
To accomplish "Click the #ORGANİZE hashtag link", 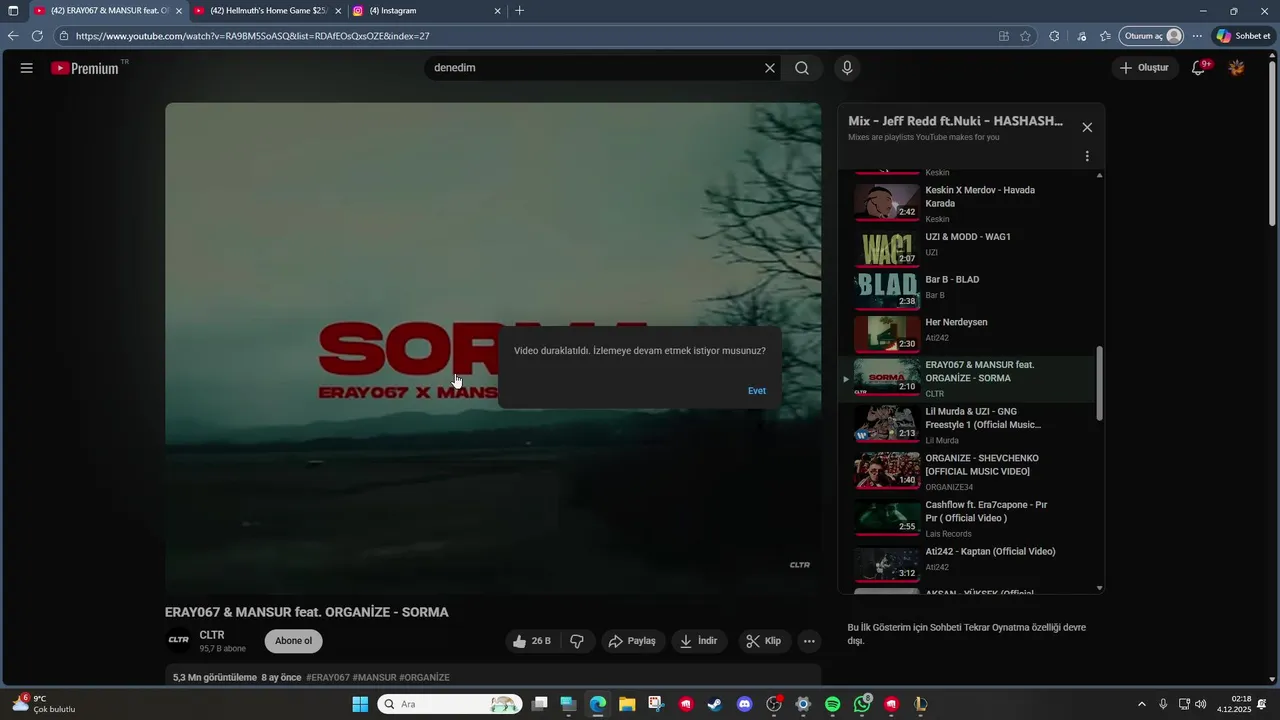I will tap(424, 678).
